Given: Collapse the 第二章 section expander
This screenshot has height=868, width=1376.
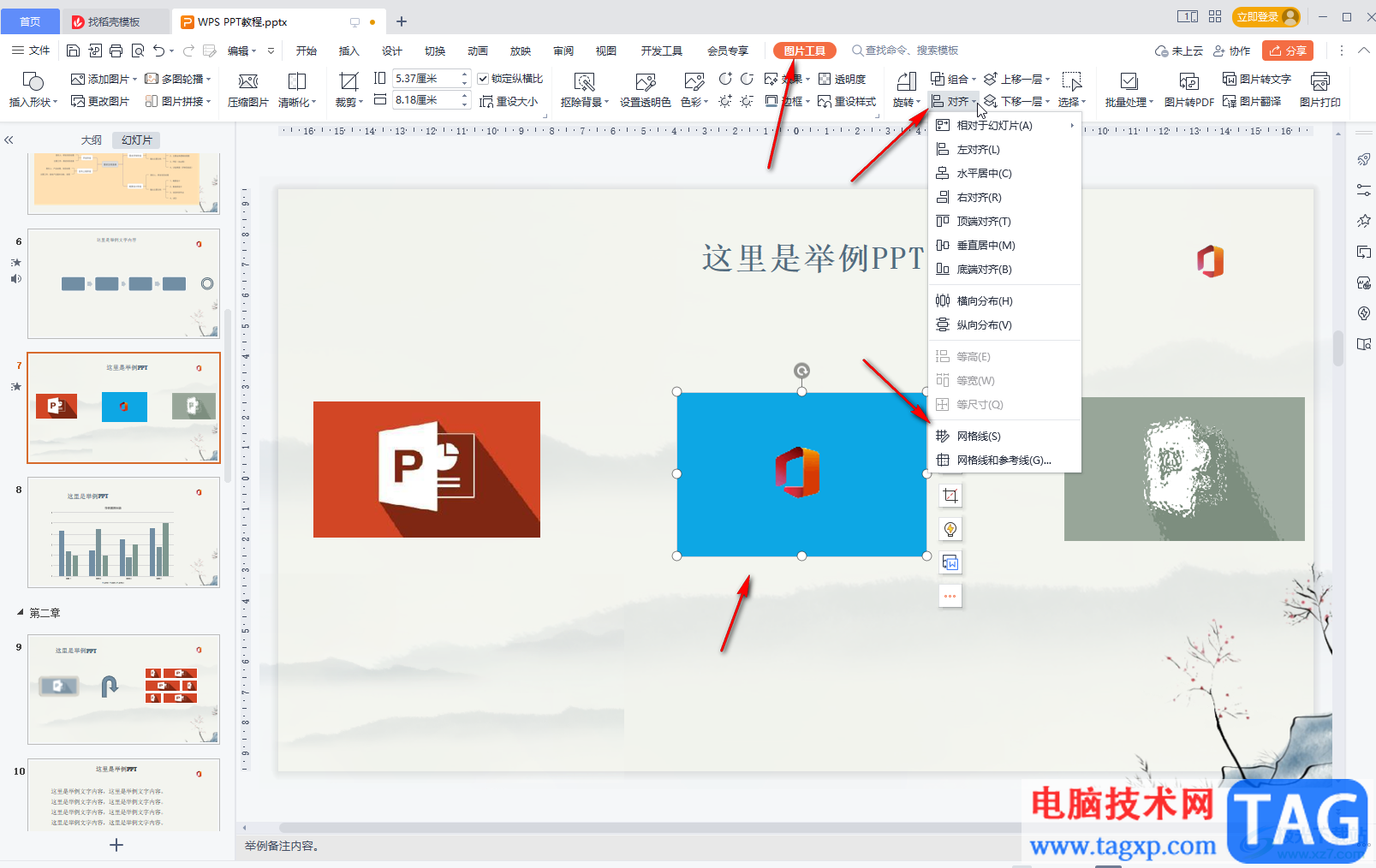Looking at the screenshot, I should pyautogui.click(x=21, y=612).
